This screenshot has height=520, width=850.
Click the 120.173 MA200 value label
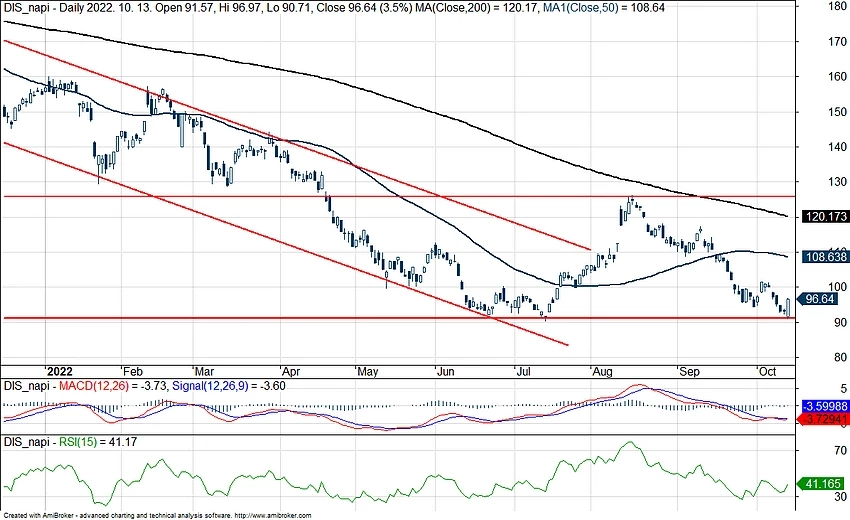826,217
